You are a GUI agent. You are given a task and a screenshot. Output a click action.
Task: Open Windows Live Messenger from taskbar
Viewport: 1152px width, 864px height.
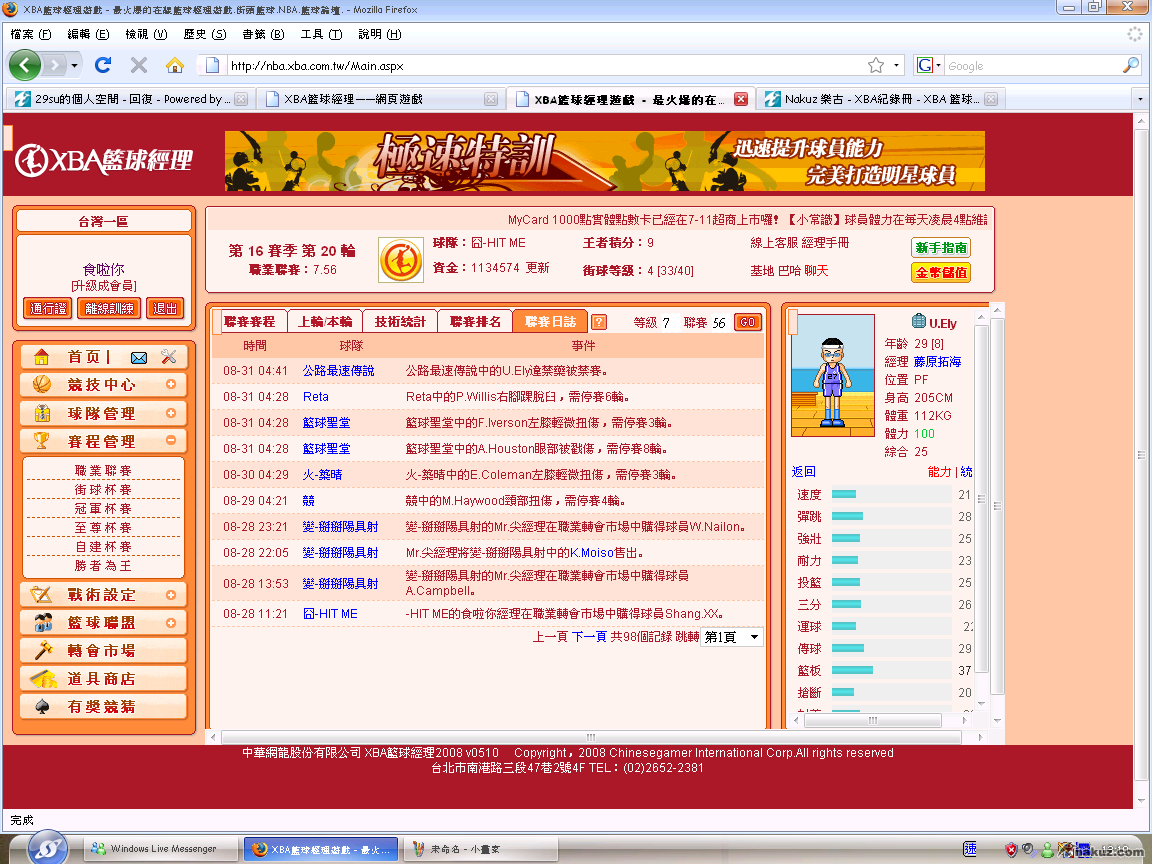pos(162,849)
